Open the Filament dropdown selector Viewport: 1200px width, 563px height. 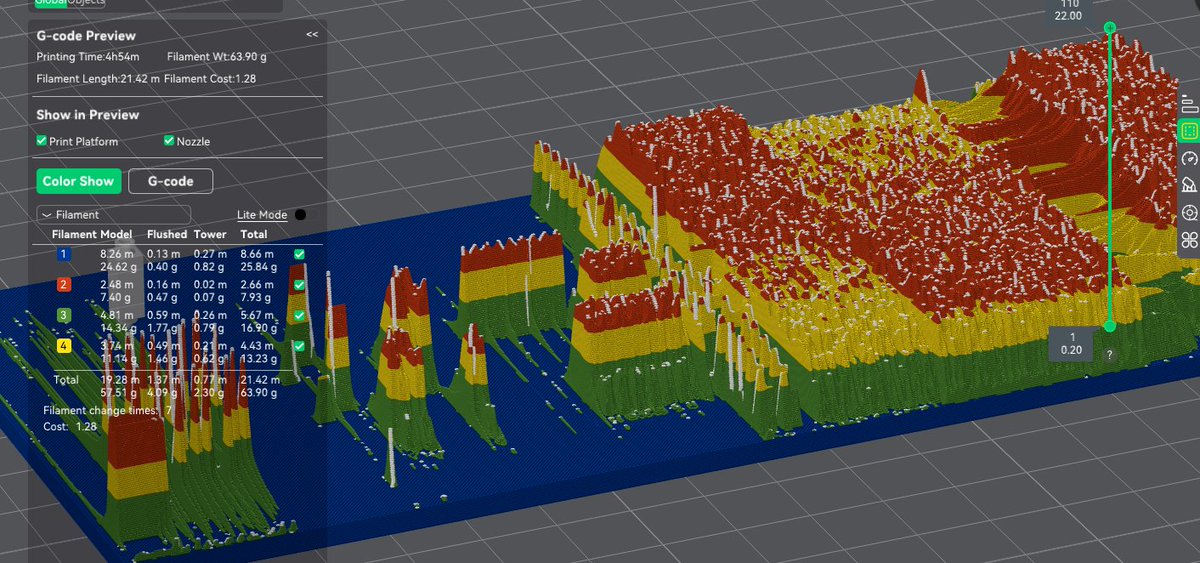113,214
